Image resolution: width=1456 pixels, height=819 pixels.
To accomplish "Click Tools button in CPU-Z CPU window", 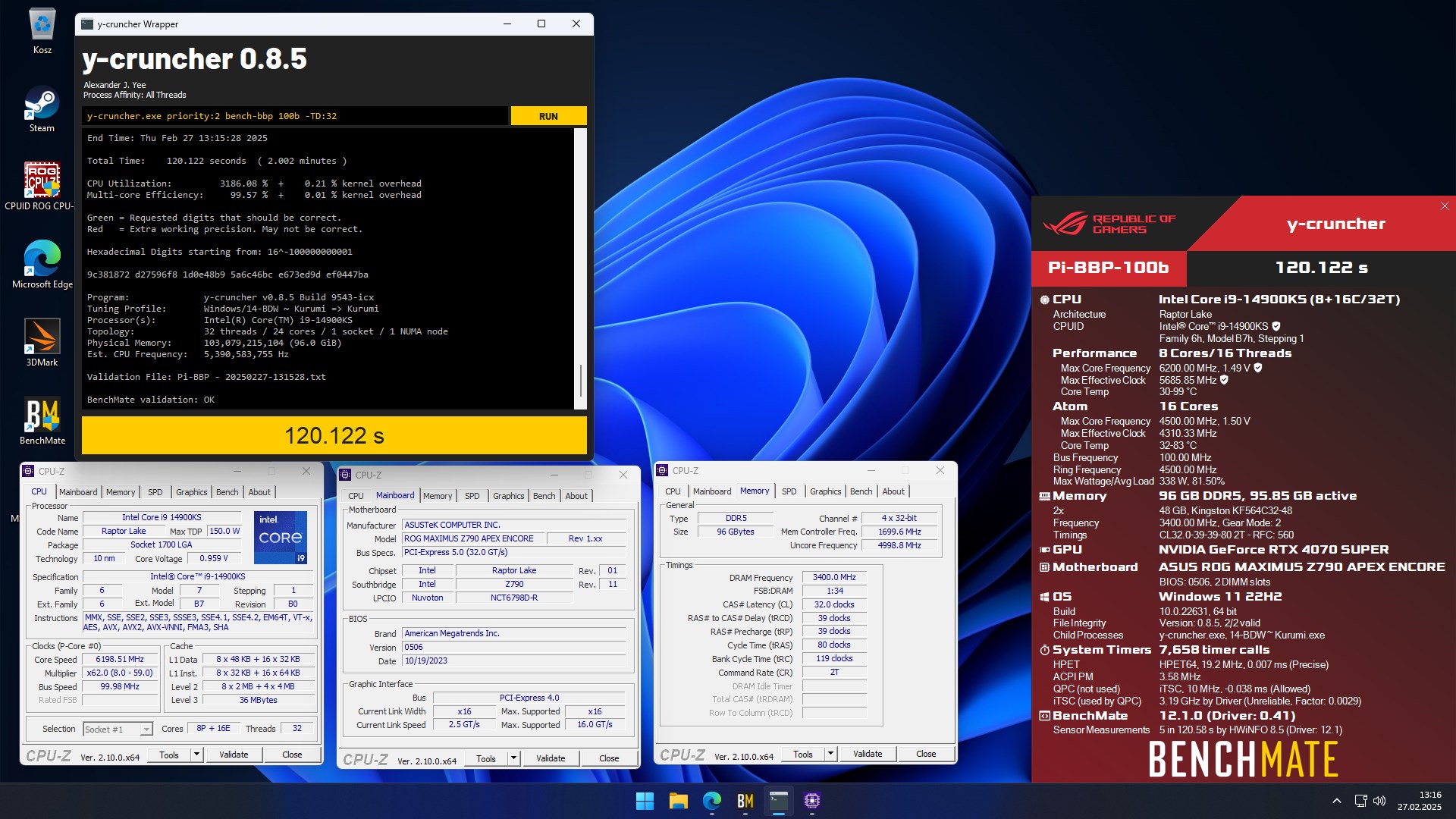I will point(169,755).
